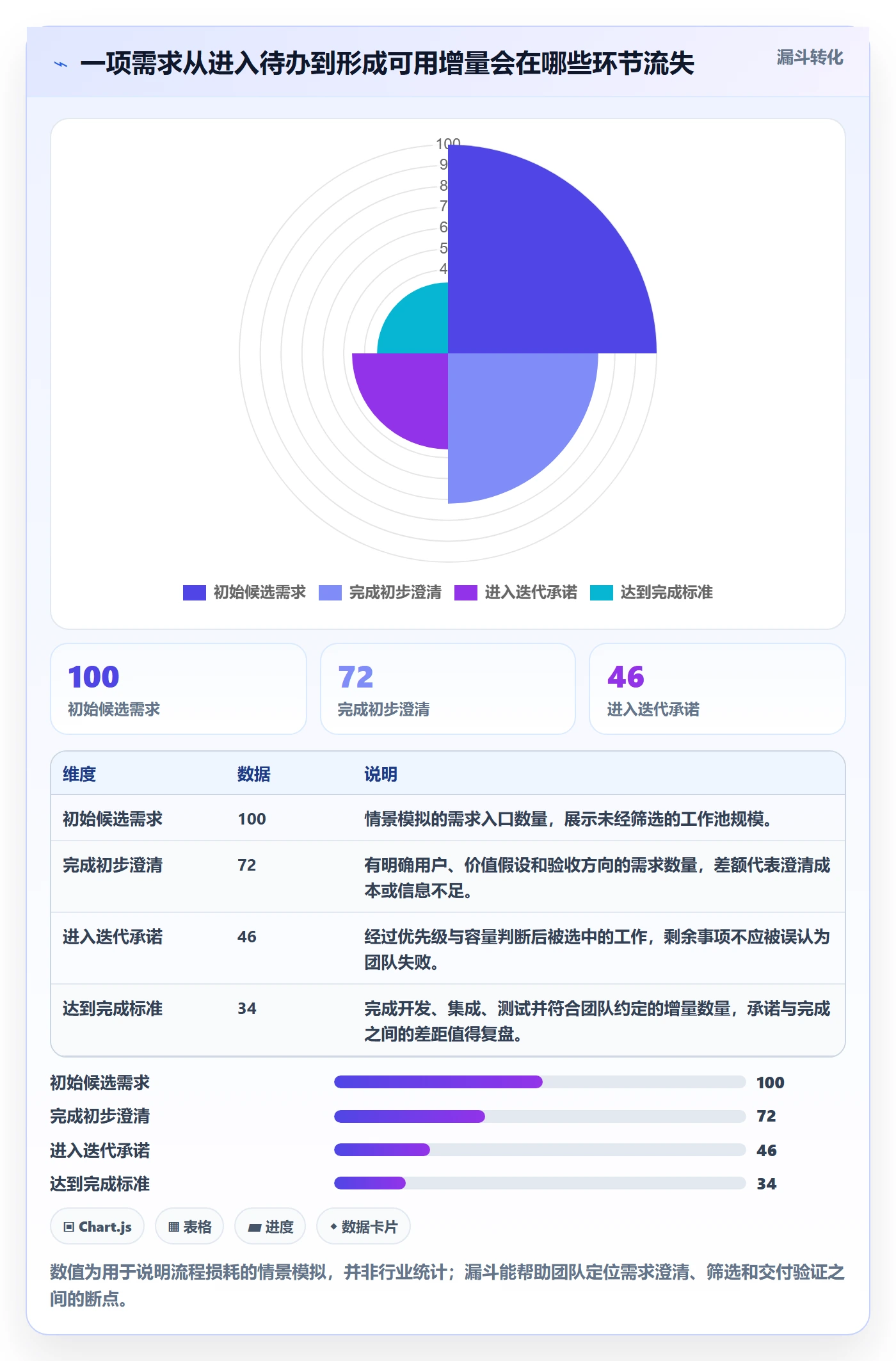
Task: Click the Chart.js tag chip
Action: [x=97, y=1227]
